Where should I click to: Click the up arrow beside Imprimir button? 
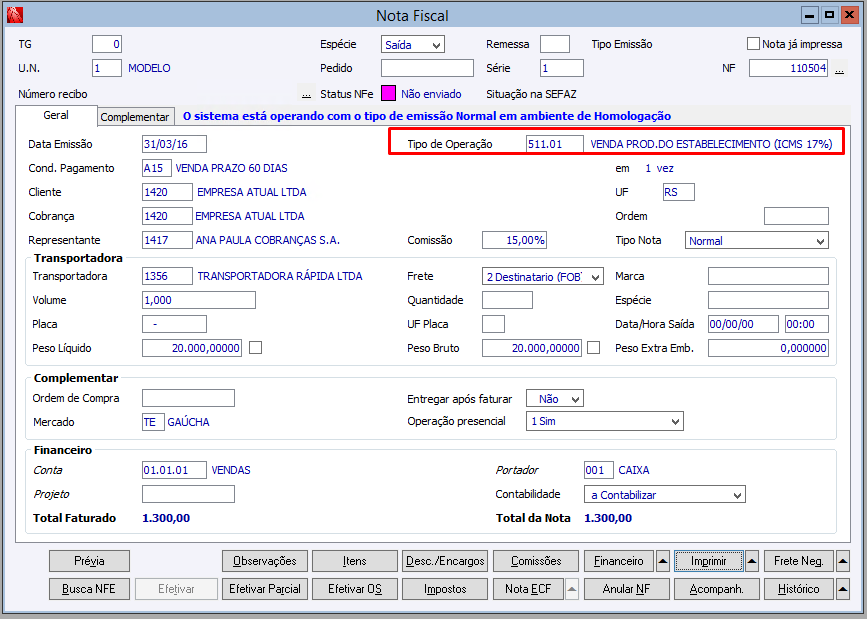[752, 561]
